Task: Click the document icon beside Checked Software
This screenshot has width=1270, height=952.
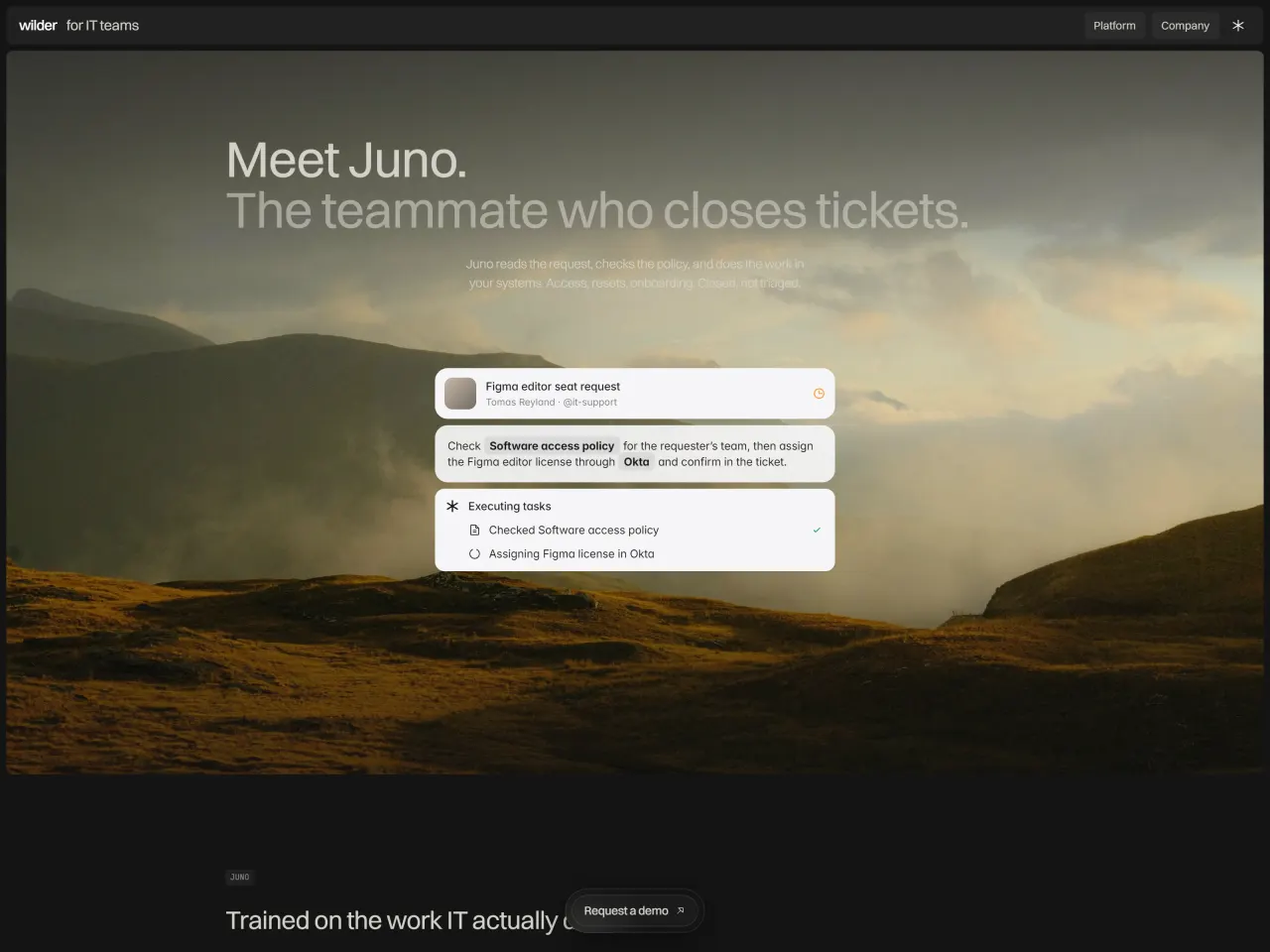Action: pyautogui.click(x=474, y=531)
